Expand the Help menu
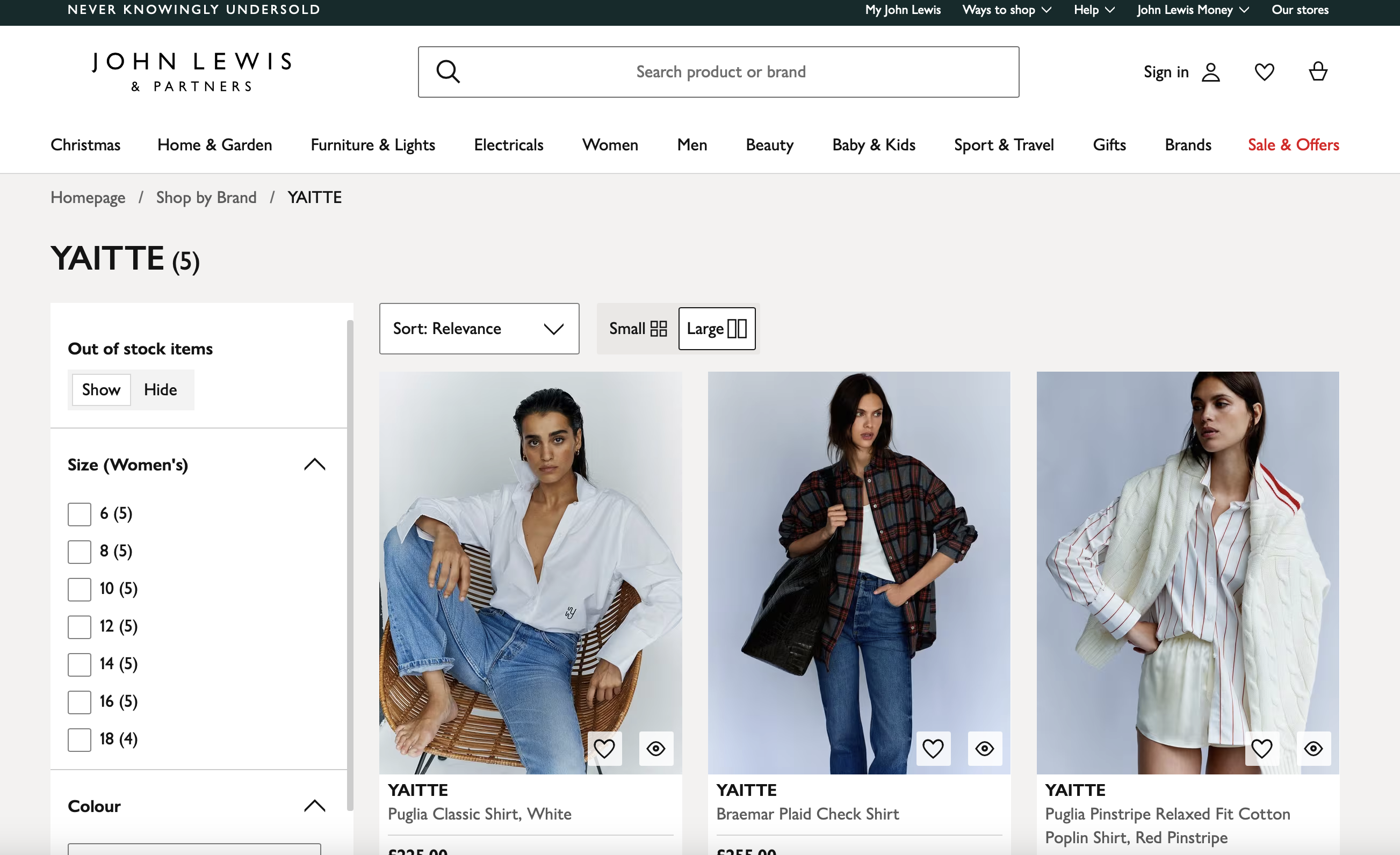The height and width of the screenshot is (855, 1400). pyautogui.click(x=1094, y=10)
